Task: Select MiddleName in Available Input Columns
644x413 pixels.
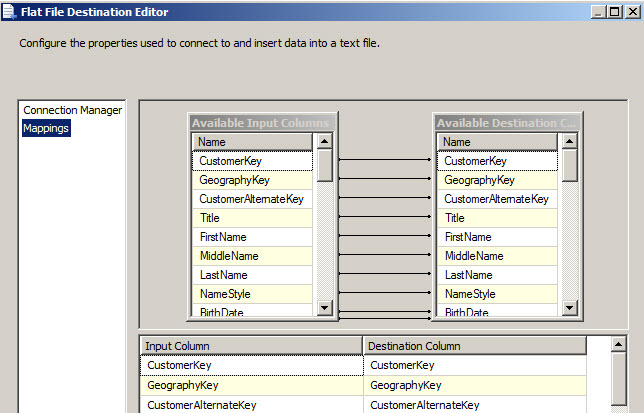Action: coord(252,256)
